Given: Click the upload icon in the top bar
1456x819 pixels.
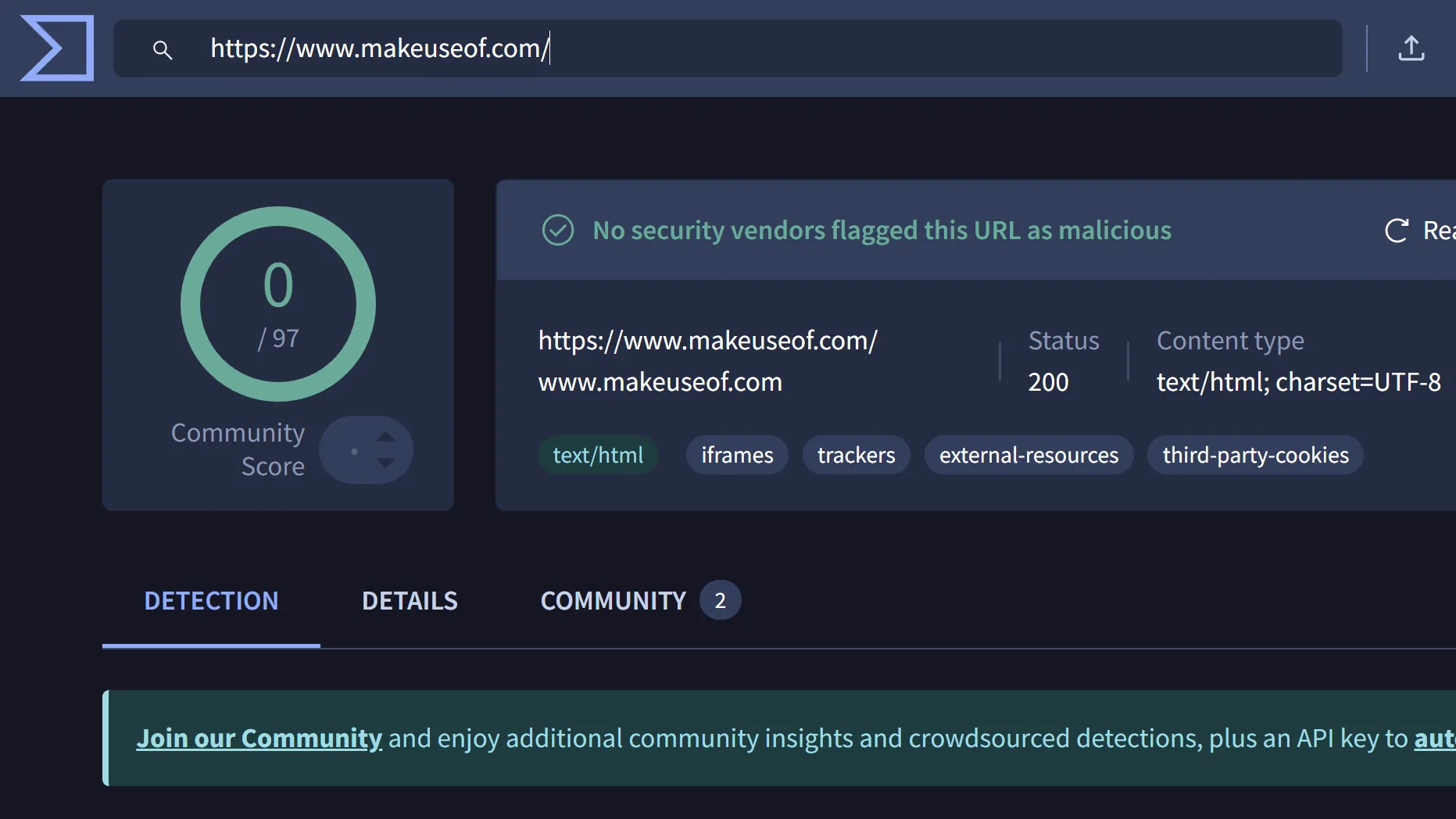Looking at the screenshot, I should coord(1411,48).
